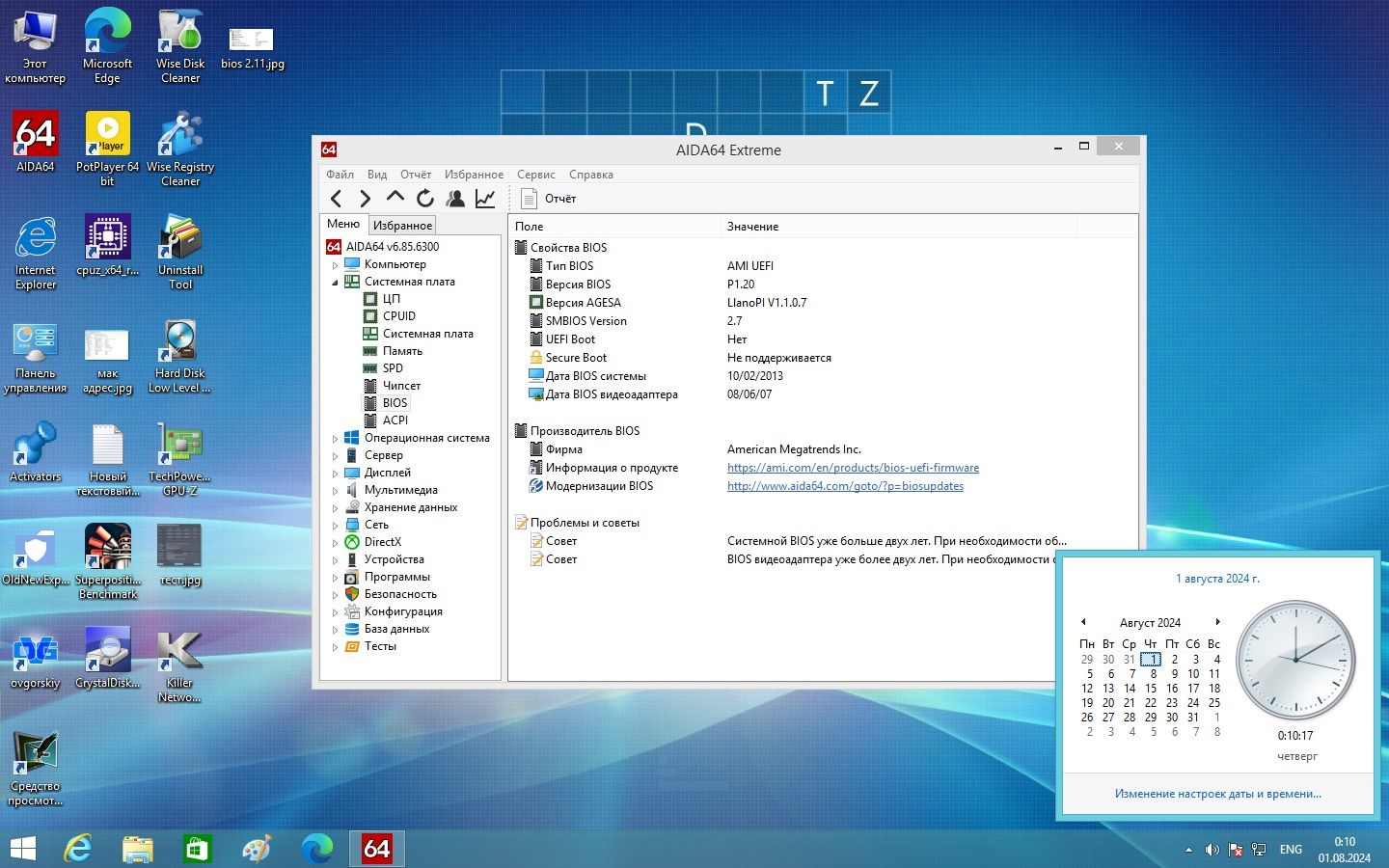
Task: Expand the Дисплей tree node
Action: tap(336, 474)
